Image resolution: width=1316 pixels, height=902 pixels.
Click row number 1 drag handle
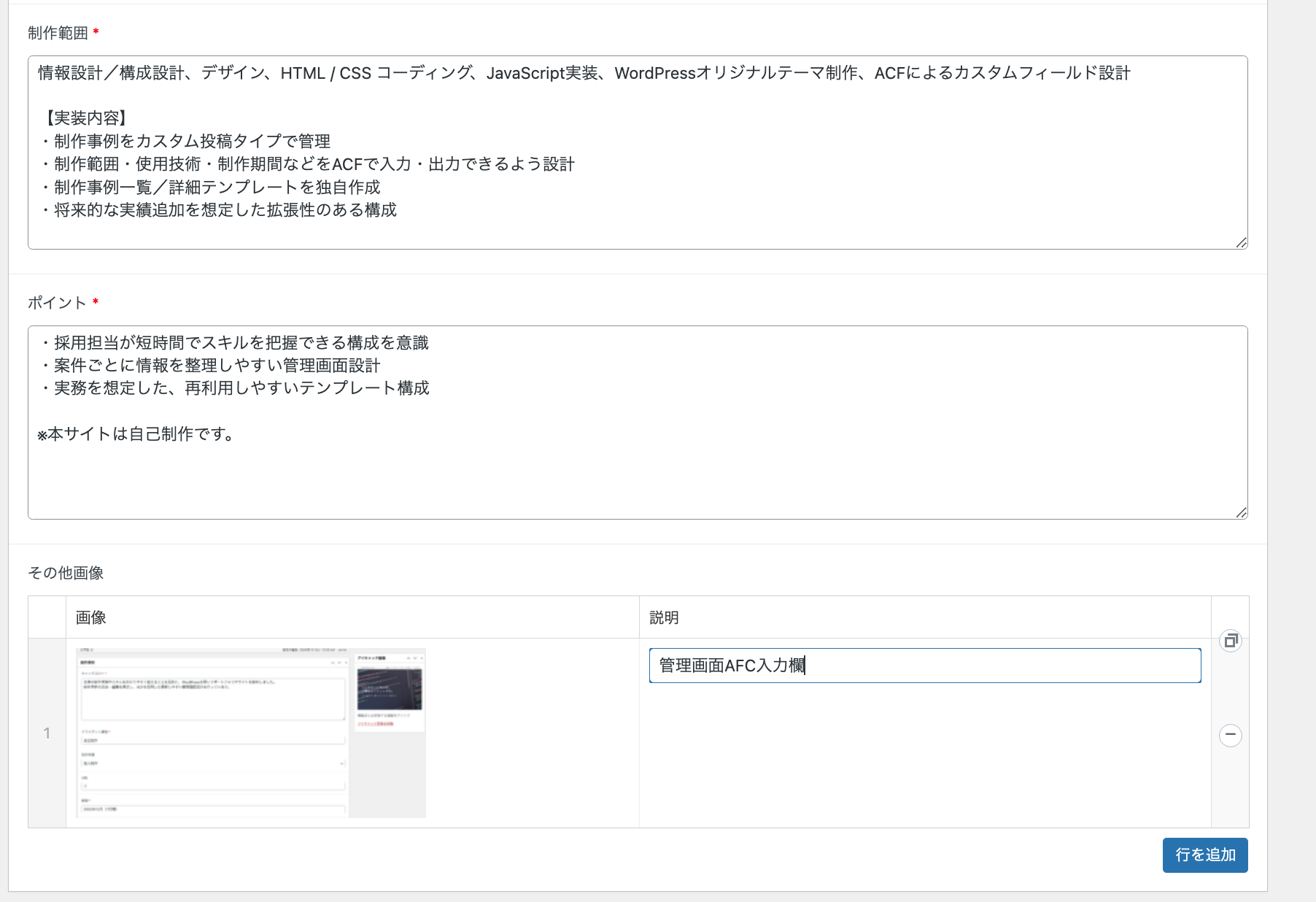(x=47, y=733)
